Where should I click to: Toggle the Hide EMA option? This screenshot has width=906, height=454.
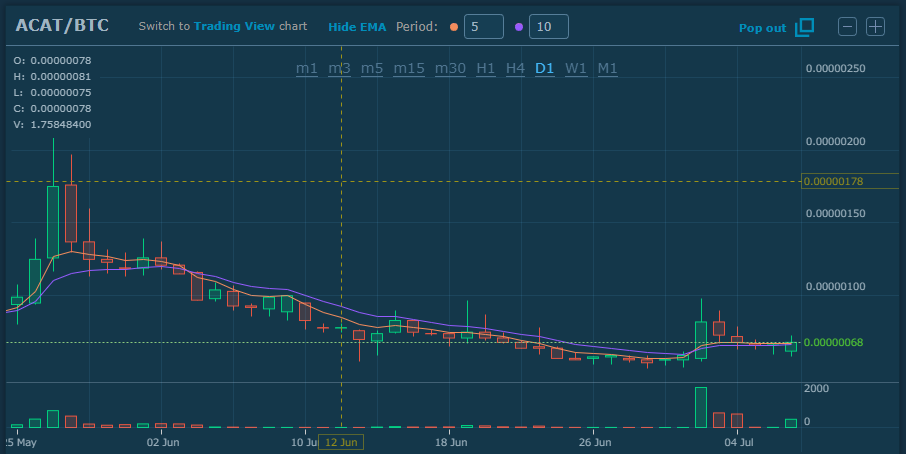point(357,26)
